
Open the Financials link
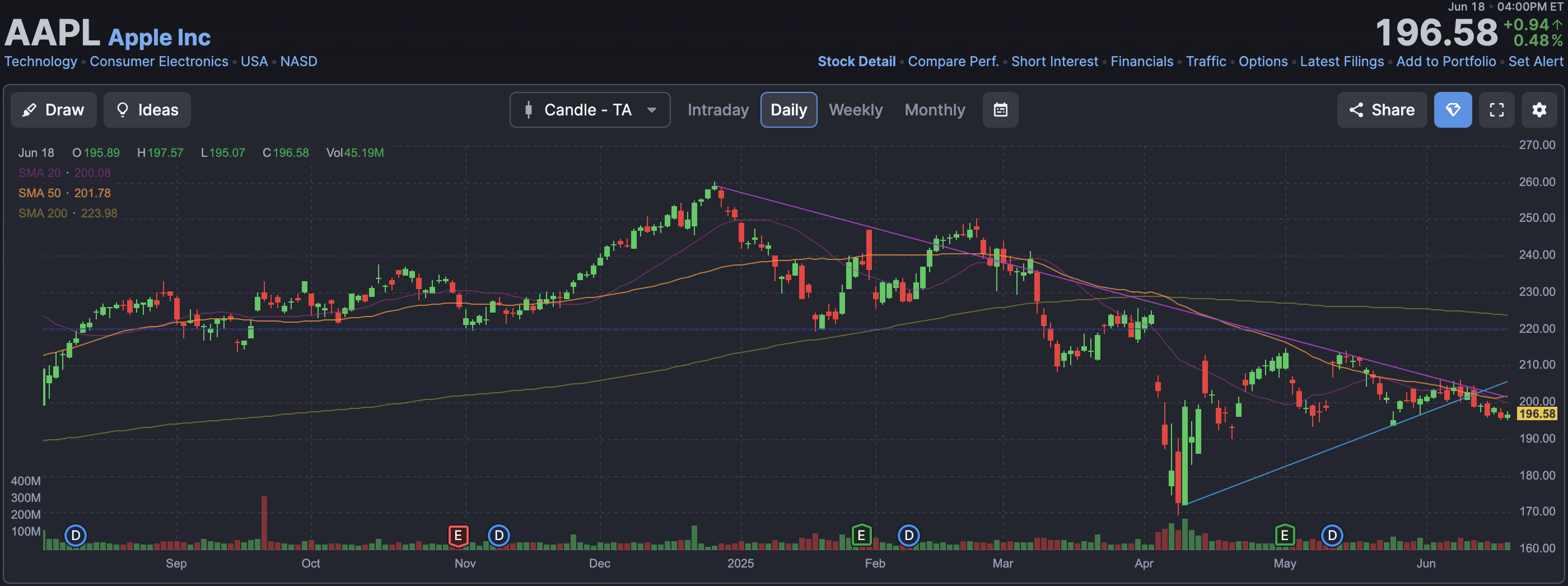[x=1142, y=62]
